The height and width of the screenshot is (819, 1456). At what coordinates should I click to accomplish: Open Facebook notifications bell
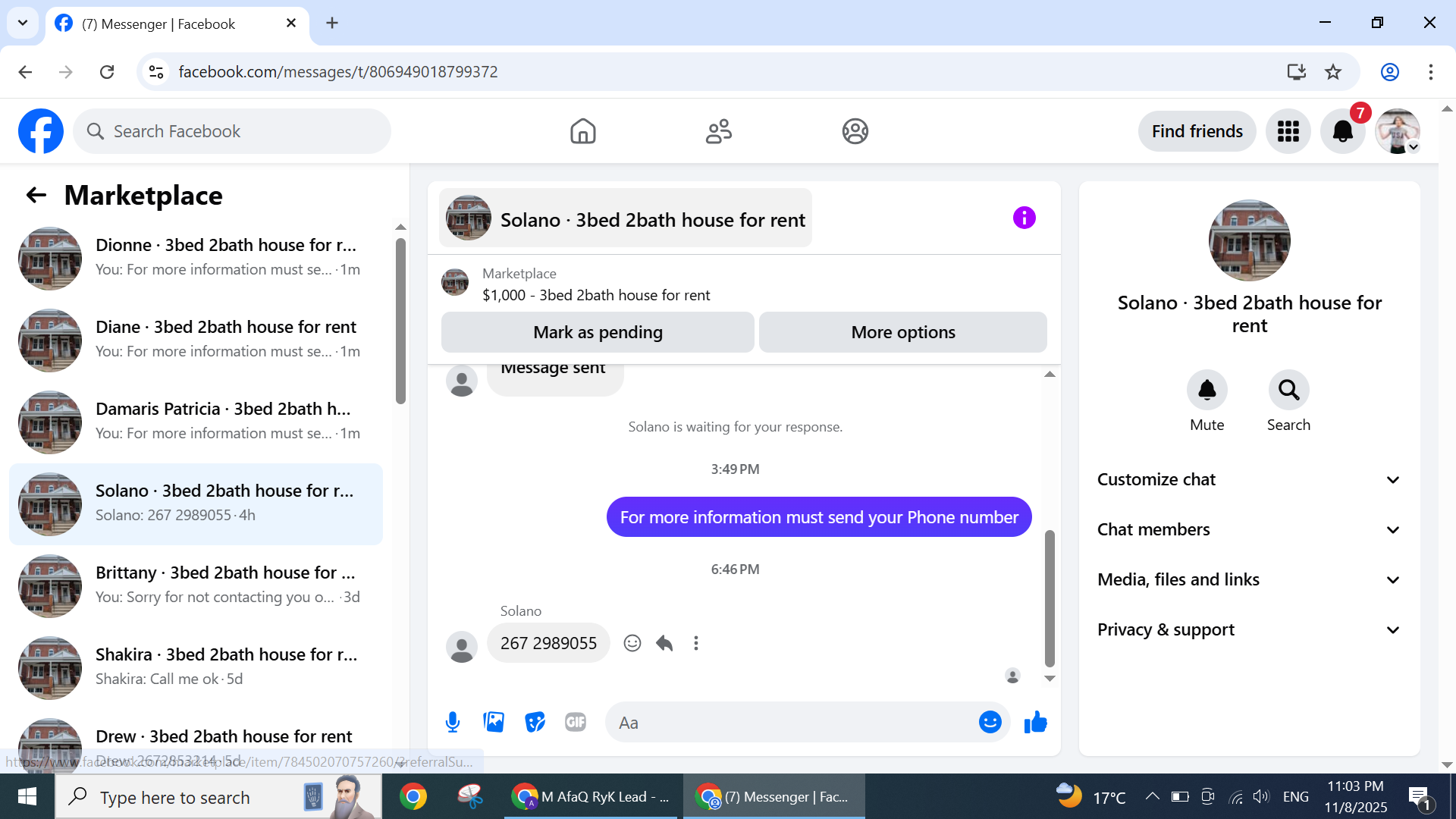tap(1342, 131)
